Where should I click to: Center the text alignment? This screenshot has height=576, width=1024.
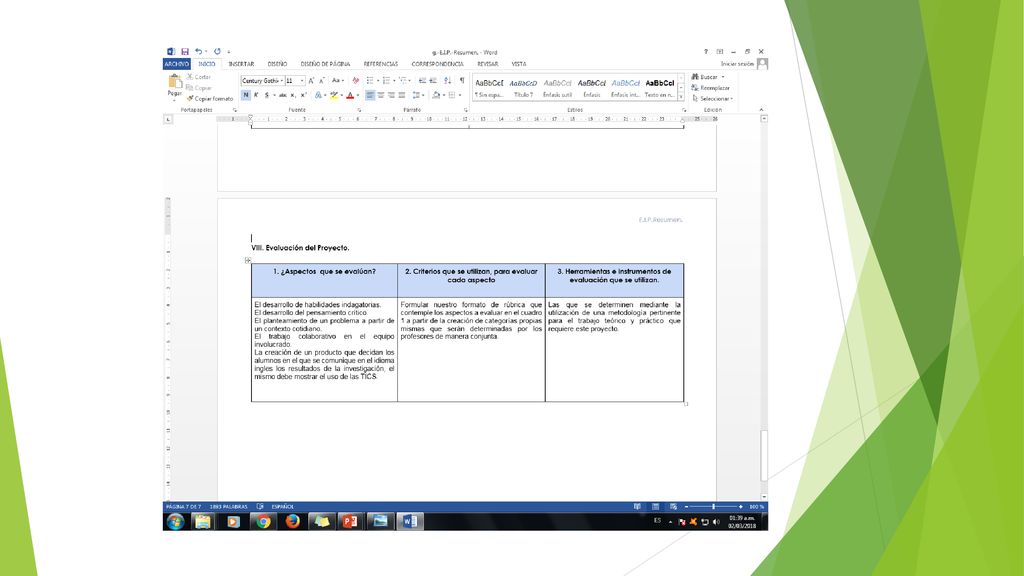click(381, 95)
